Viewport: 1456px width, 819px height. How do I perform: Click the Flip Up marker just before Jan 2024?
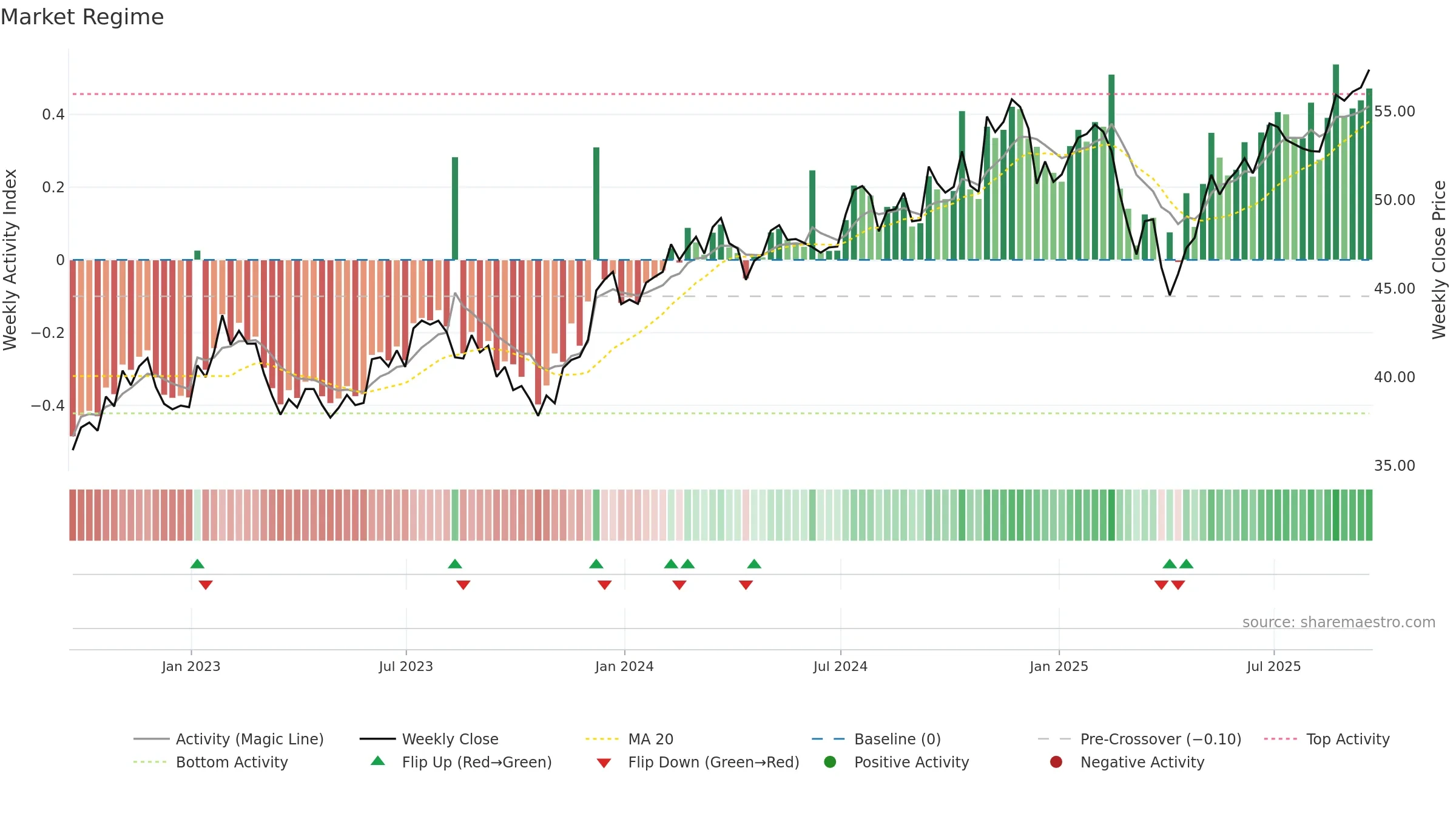596,564
